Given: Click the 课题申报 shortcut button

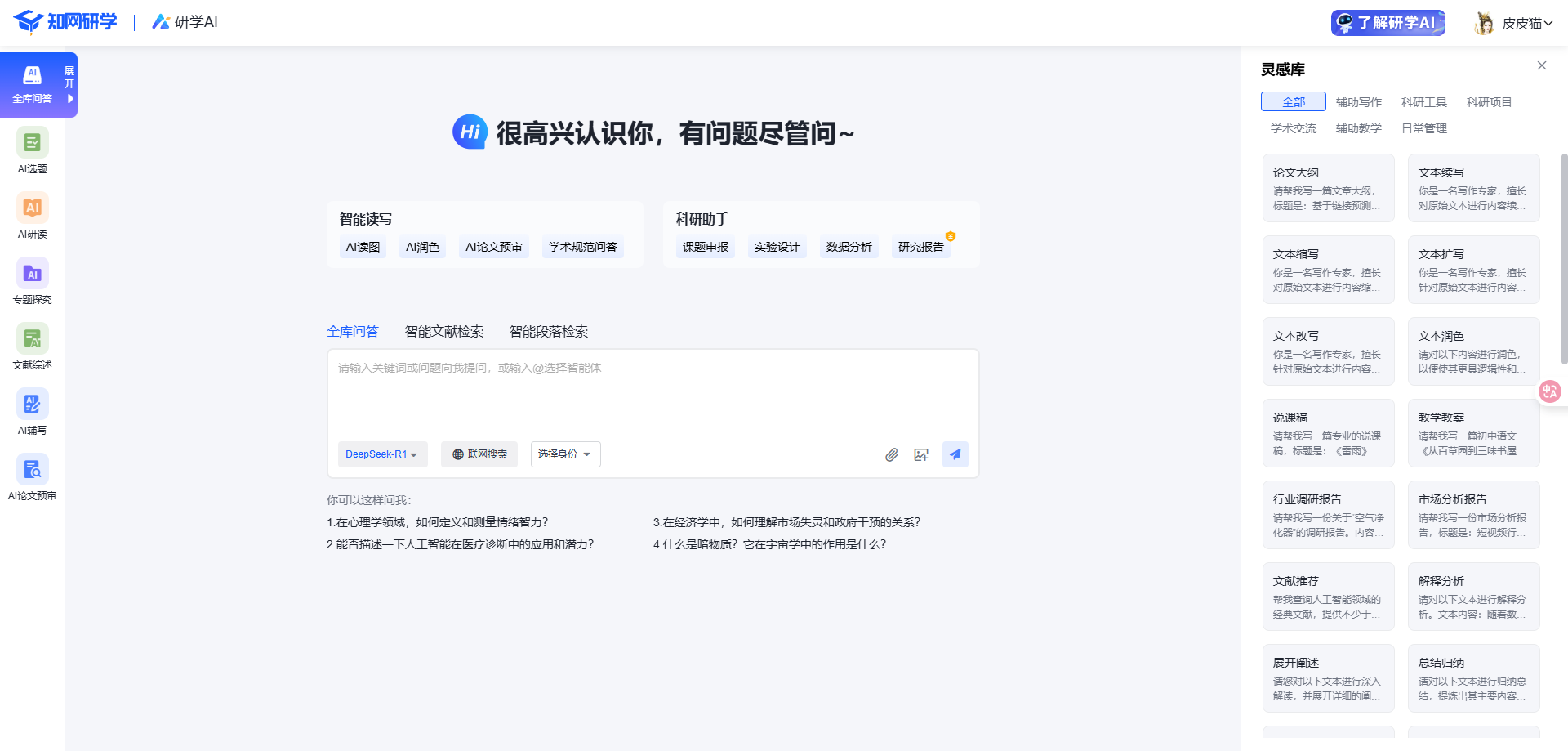Looking at the screenshot, I should click(705, 247).
